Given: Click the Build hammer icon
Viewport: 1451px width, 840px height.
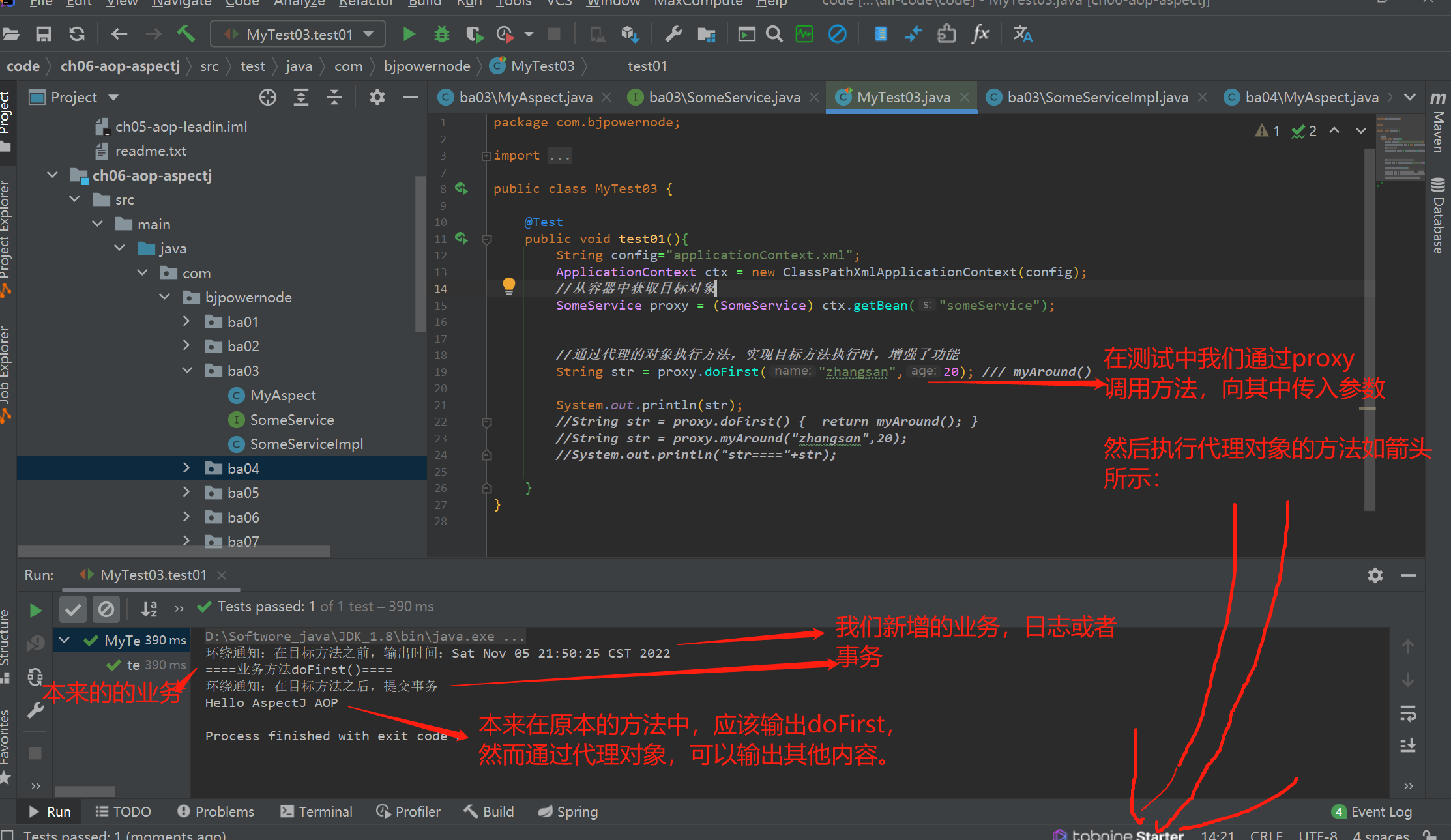Looking at the screenshot, I should coord(186,34).
